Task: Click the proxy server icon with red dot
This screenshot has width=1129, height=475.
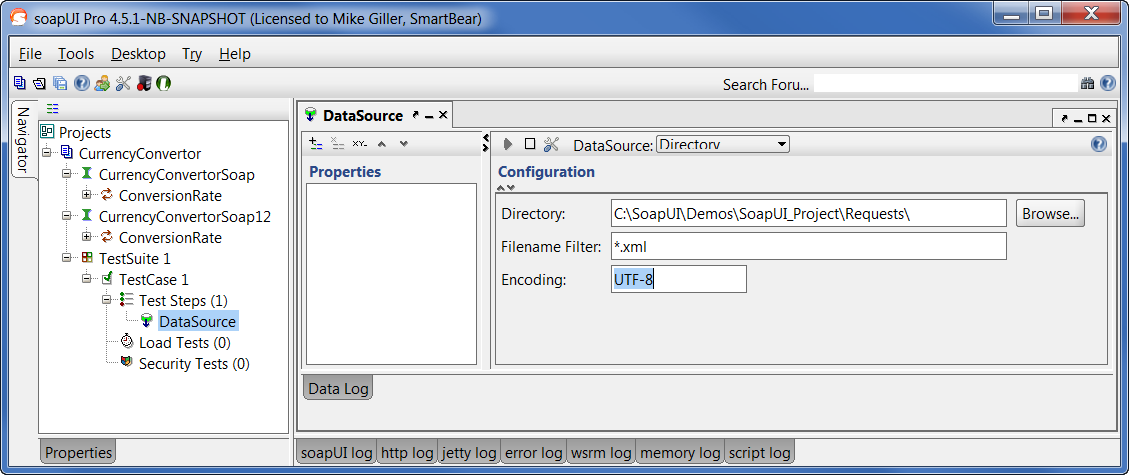Action: click(x=143, y=83)
